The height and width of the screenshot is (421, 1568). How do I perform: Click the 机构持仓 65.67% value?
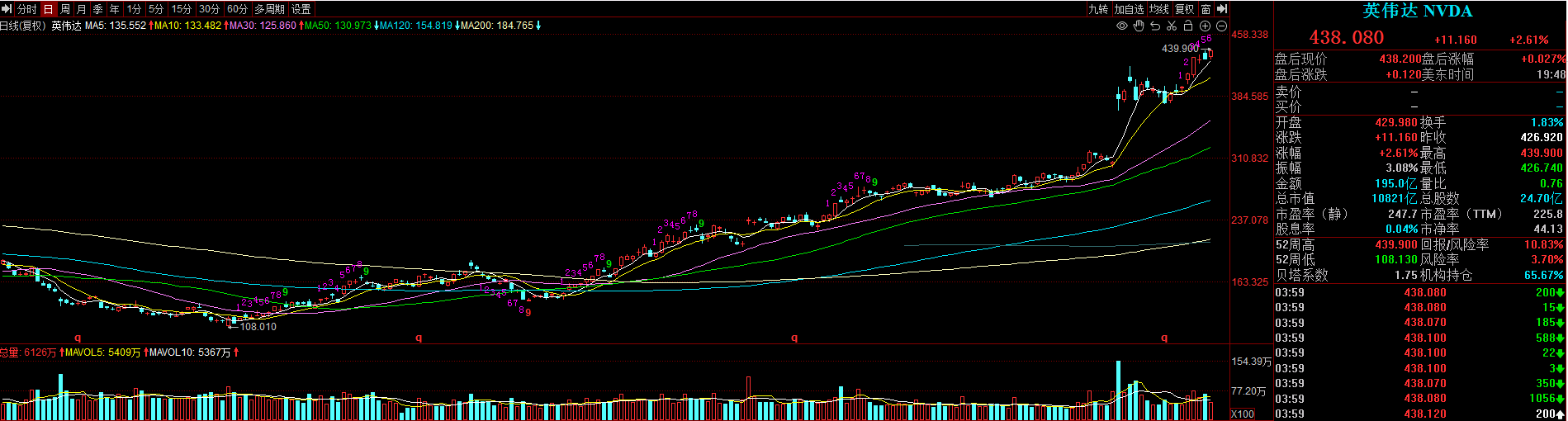[1543, 275]
